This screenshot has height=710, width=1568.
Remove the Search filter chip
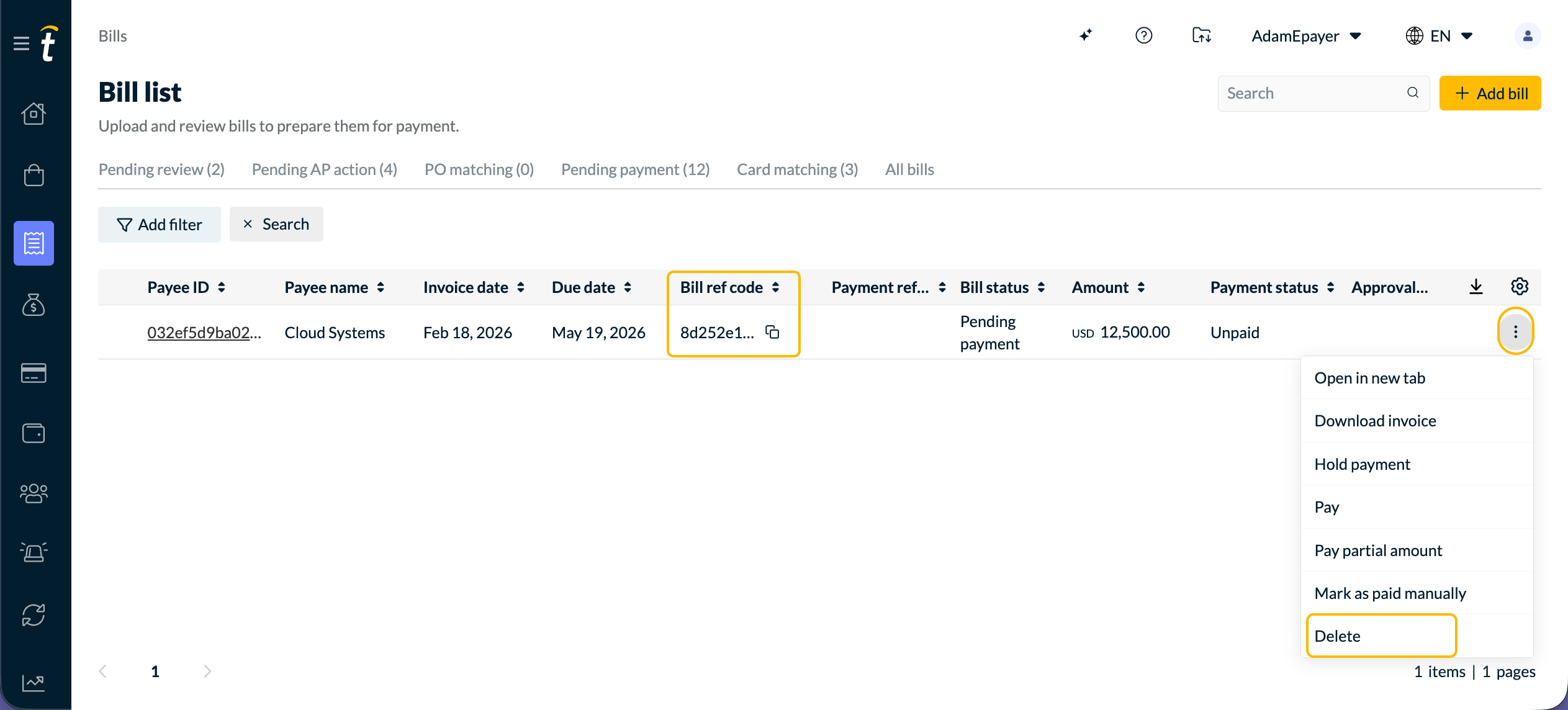(248, 224)
